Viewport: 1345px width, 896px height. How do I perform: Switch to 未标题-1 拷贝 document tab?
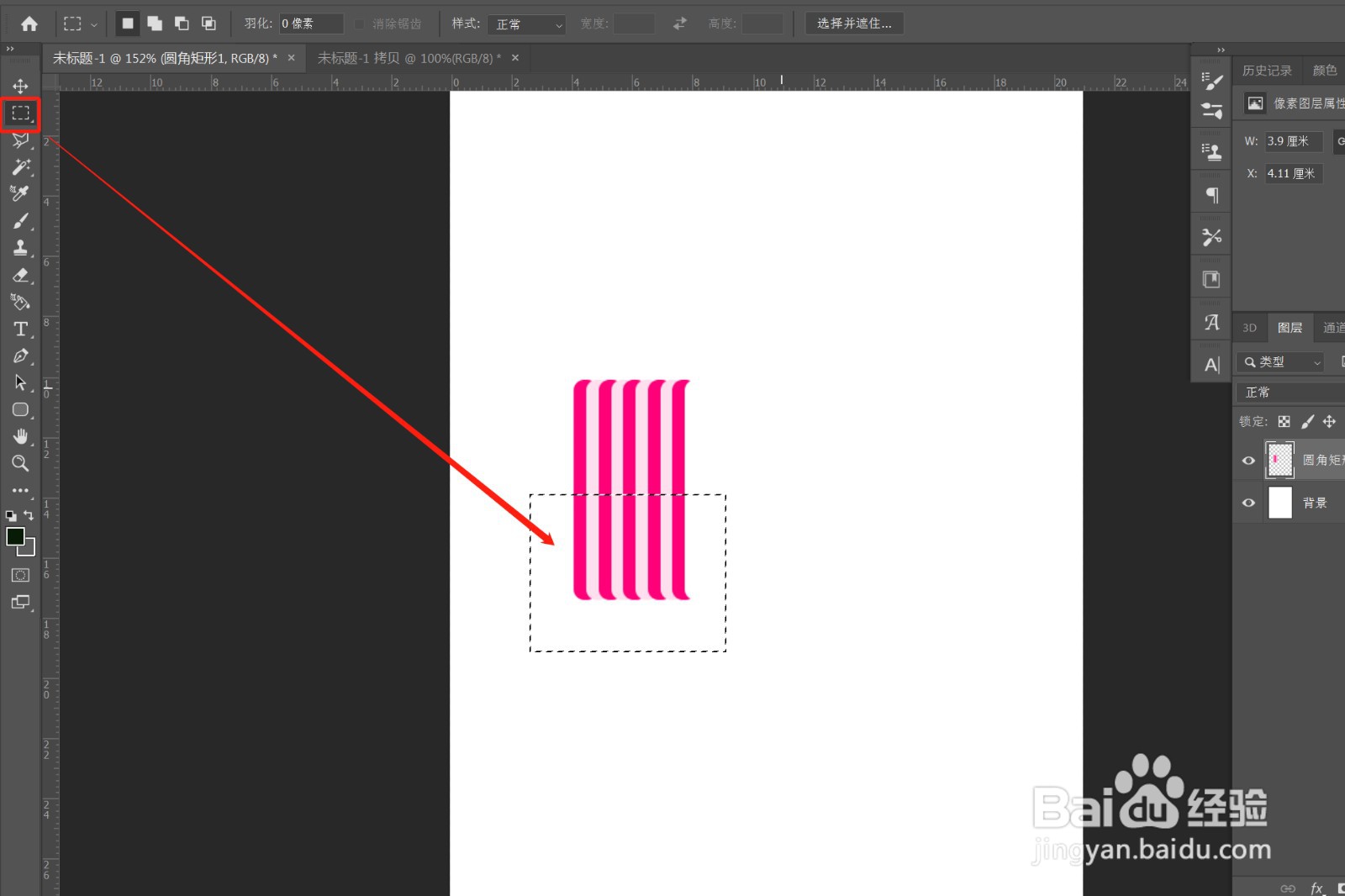(409, 58)
